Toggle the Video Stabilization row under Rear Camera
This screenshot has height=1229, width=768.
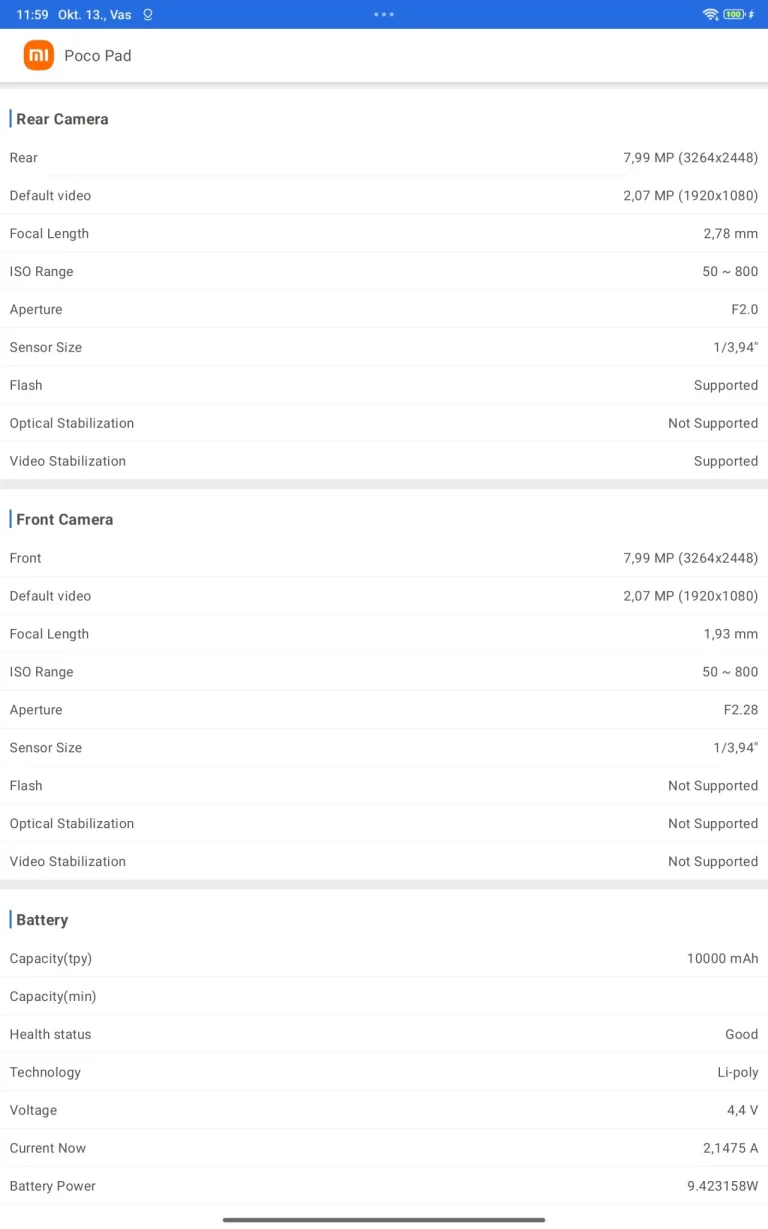point(384,461)
